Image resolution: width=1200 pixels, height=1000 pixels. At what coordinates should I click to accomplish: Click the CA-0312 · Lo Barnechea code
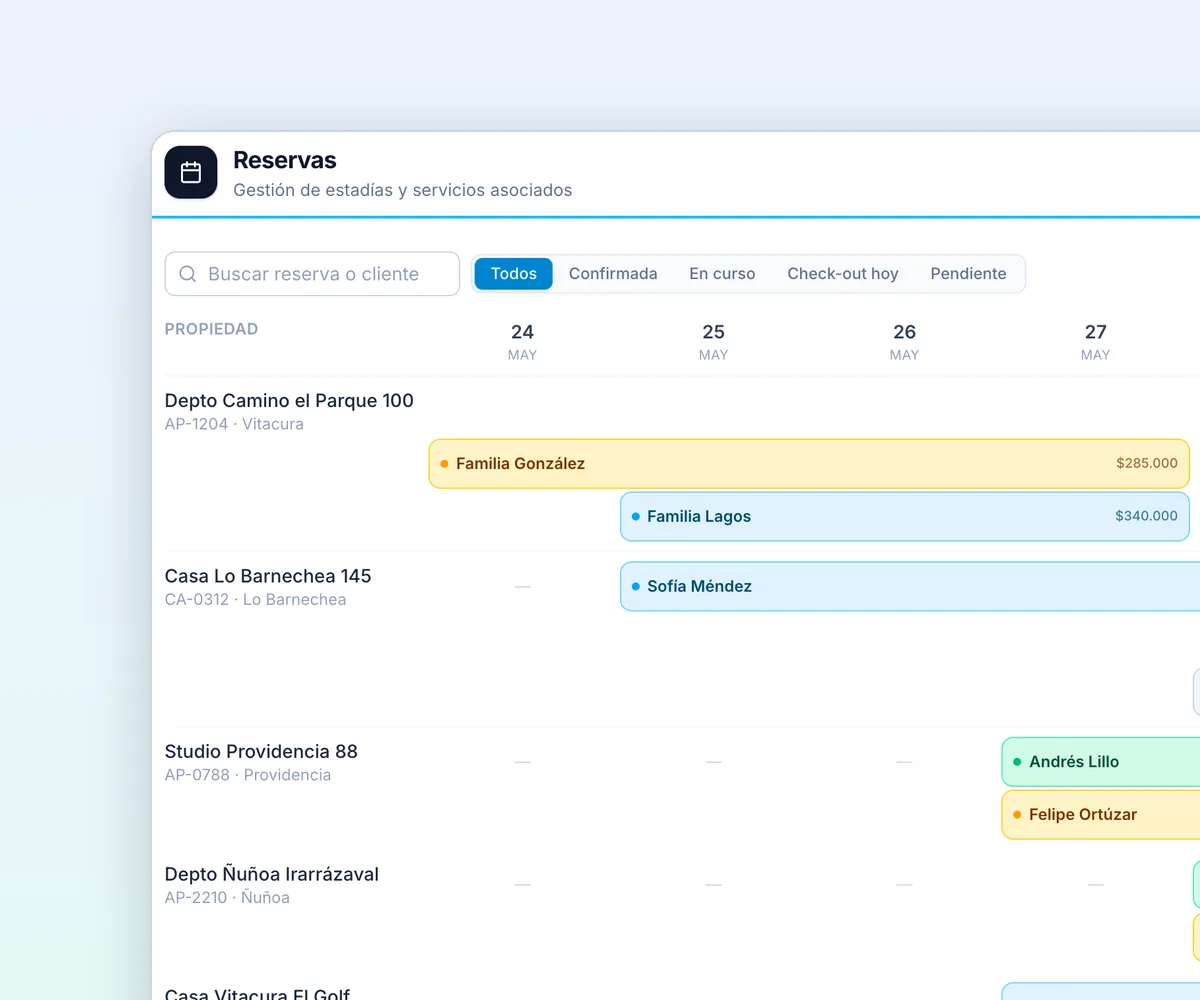point(255,600)
